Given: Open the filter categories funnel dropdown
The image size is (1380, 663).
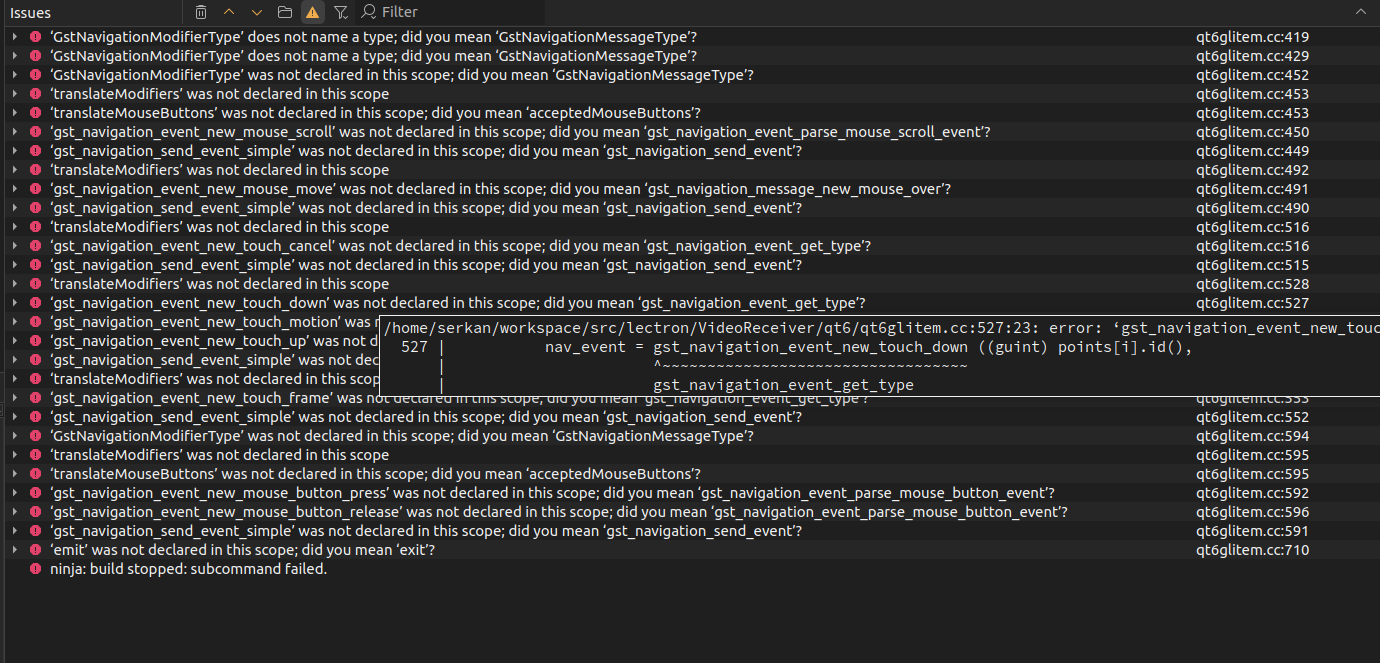Looking at the screenshot, I should tap(341, 12).
